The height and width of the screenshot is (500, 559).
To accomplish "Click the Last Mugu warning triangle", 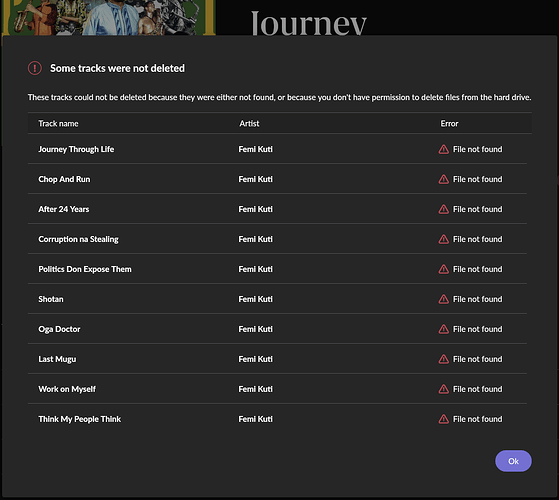I will [443, 359].
